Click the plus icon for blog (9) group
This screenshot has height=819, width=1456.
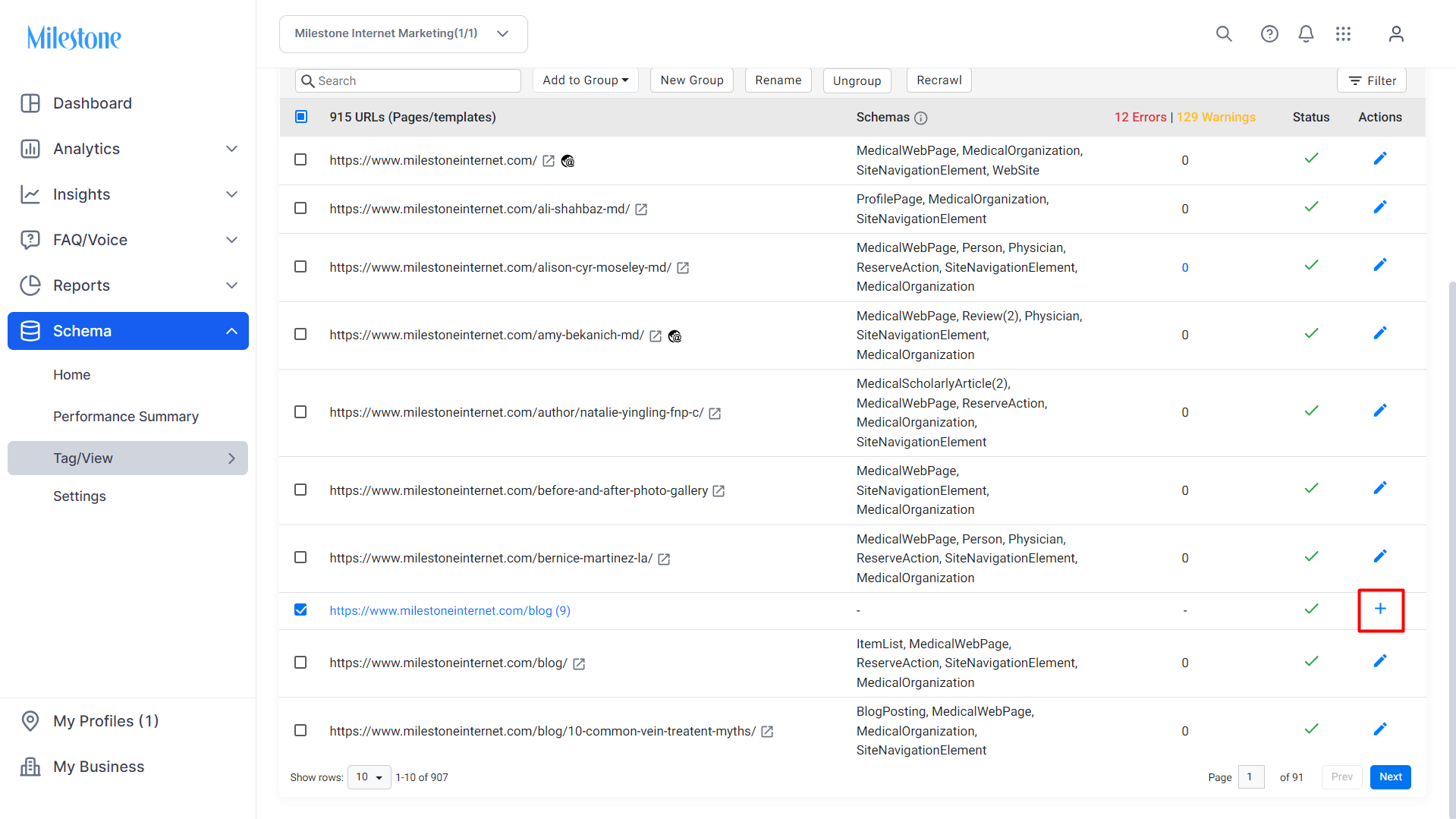(1380, 609)
